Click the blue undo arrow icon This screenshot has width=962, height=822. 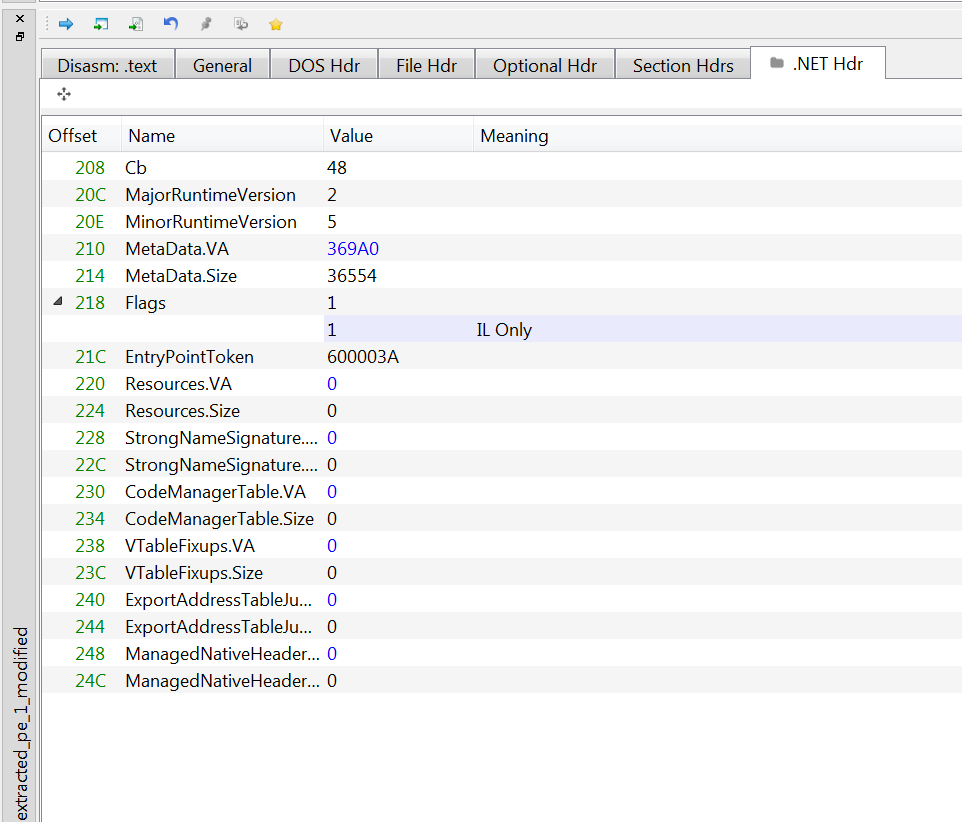170,24
